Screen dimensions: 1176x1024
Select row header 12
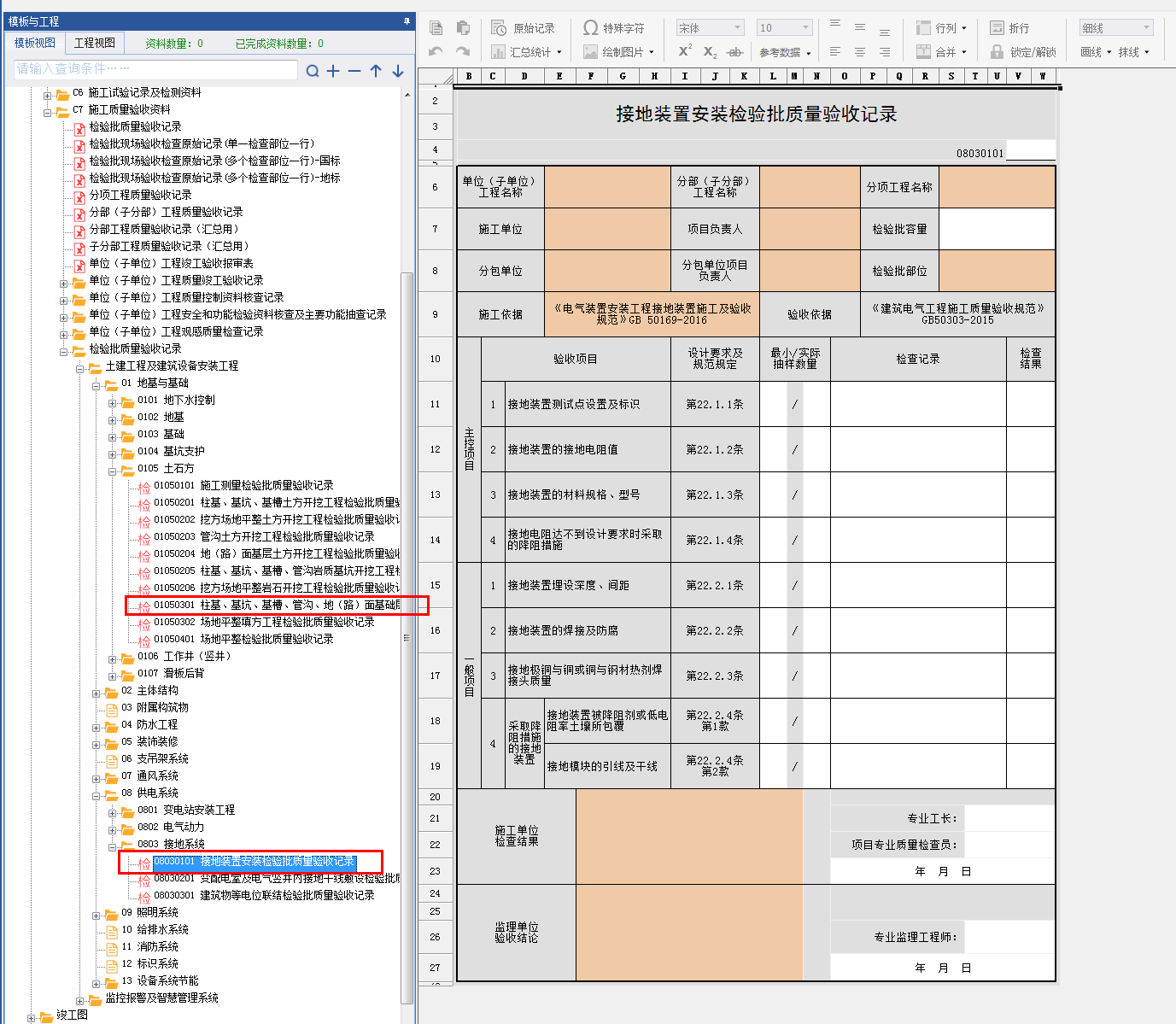(x=436, y=449)
